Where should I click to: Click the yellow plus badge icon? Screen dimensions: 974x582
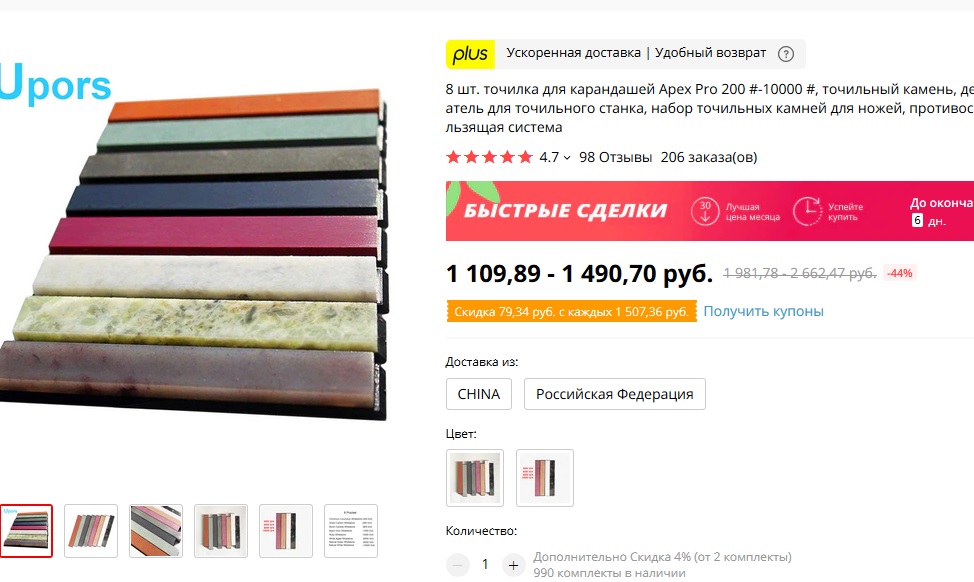point(470,54)
